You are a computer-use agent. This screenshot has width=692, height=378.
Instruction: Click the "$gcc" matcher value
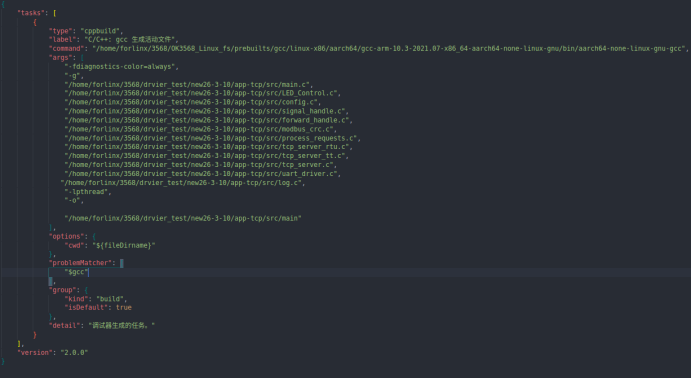76,272
